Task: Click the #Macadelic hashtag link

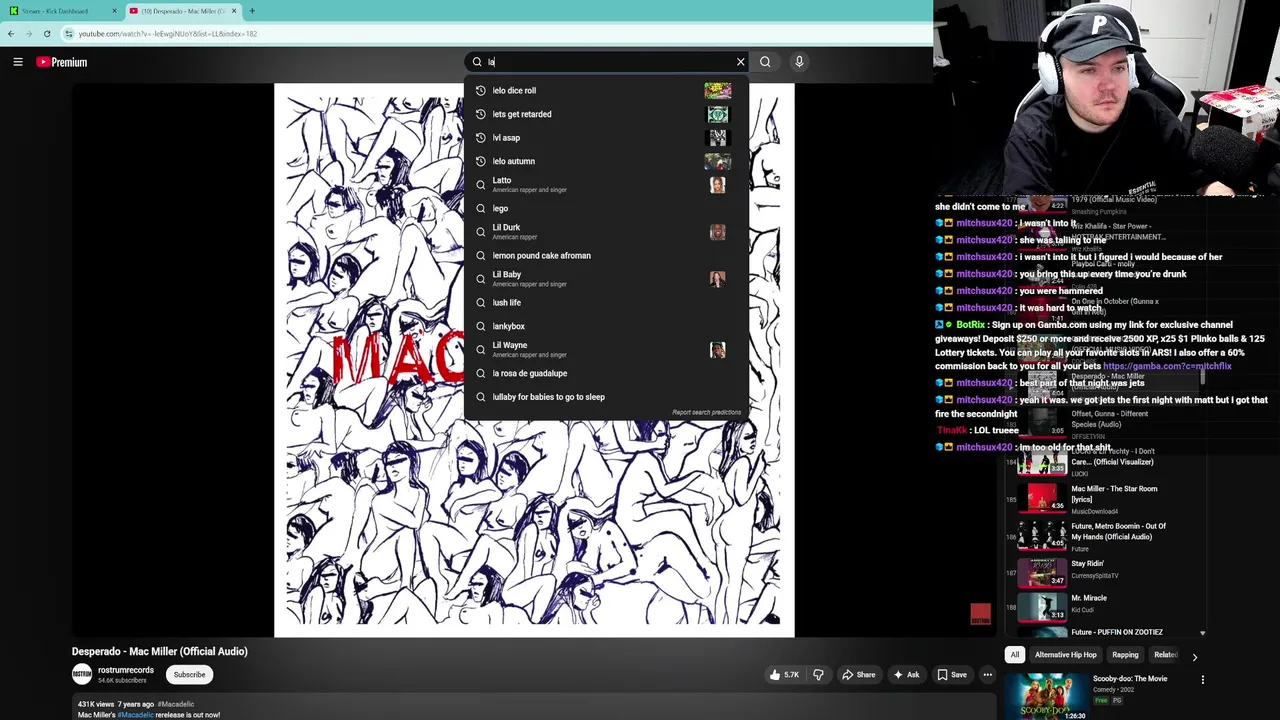Action: point(135,715)
